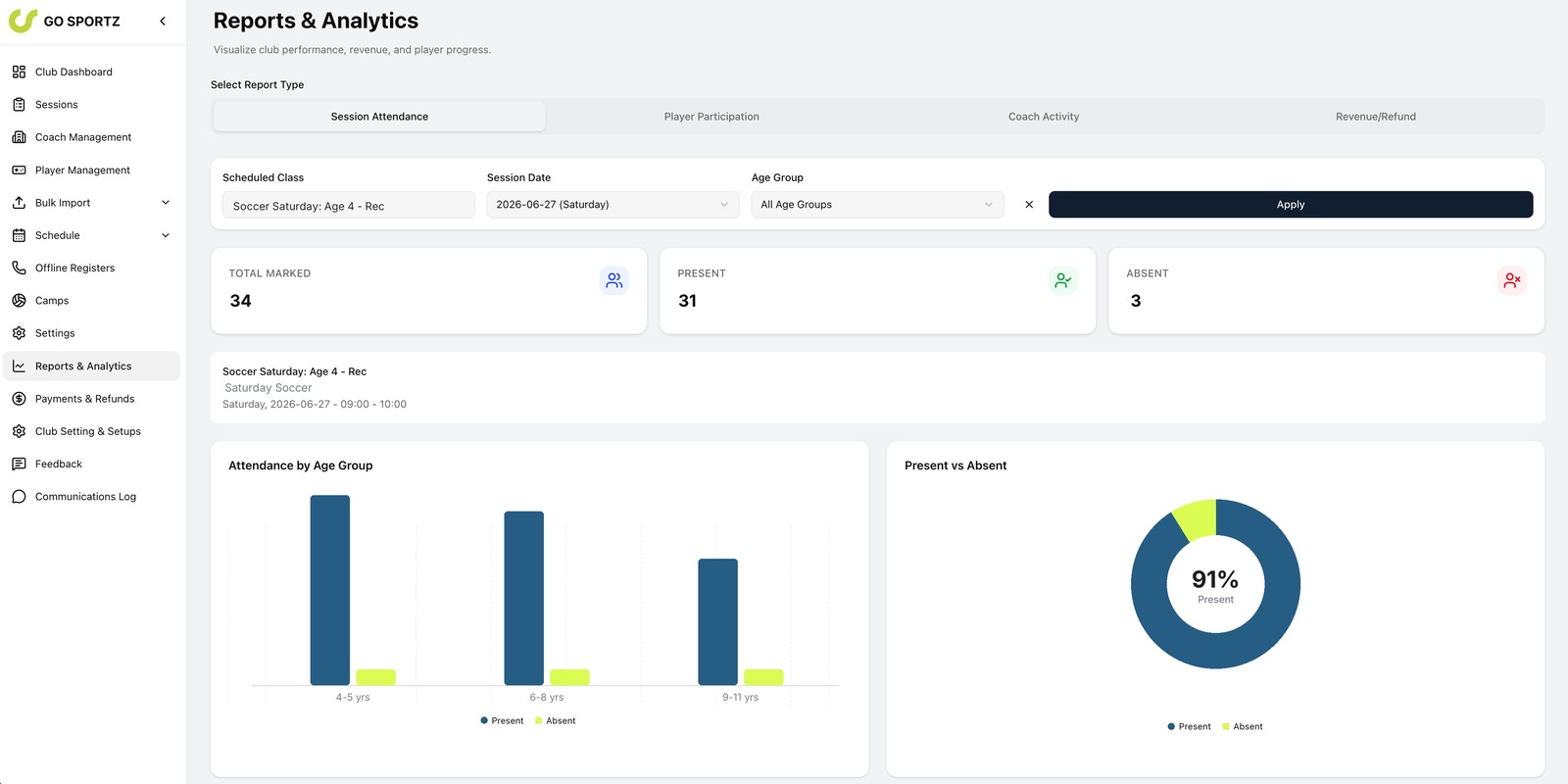Switch to Player Participation tab
Image resolution: width=1568 pixels, height=784 pixels.
click(711, 117)
